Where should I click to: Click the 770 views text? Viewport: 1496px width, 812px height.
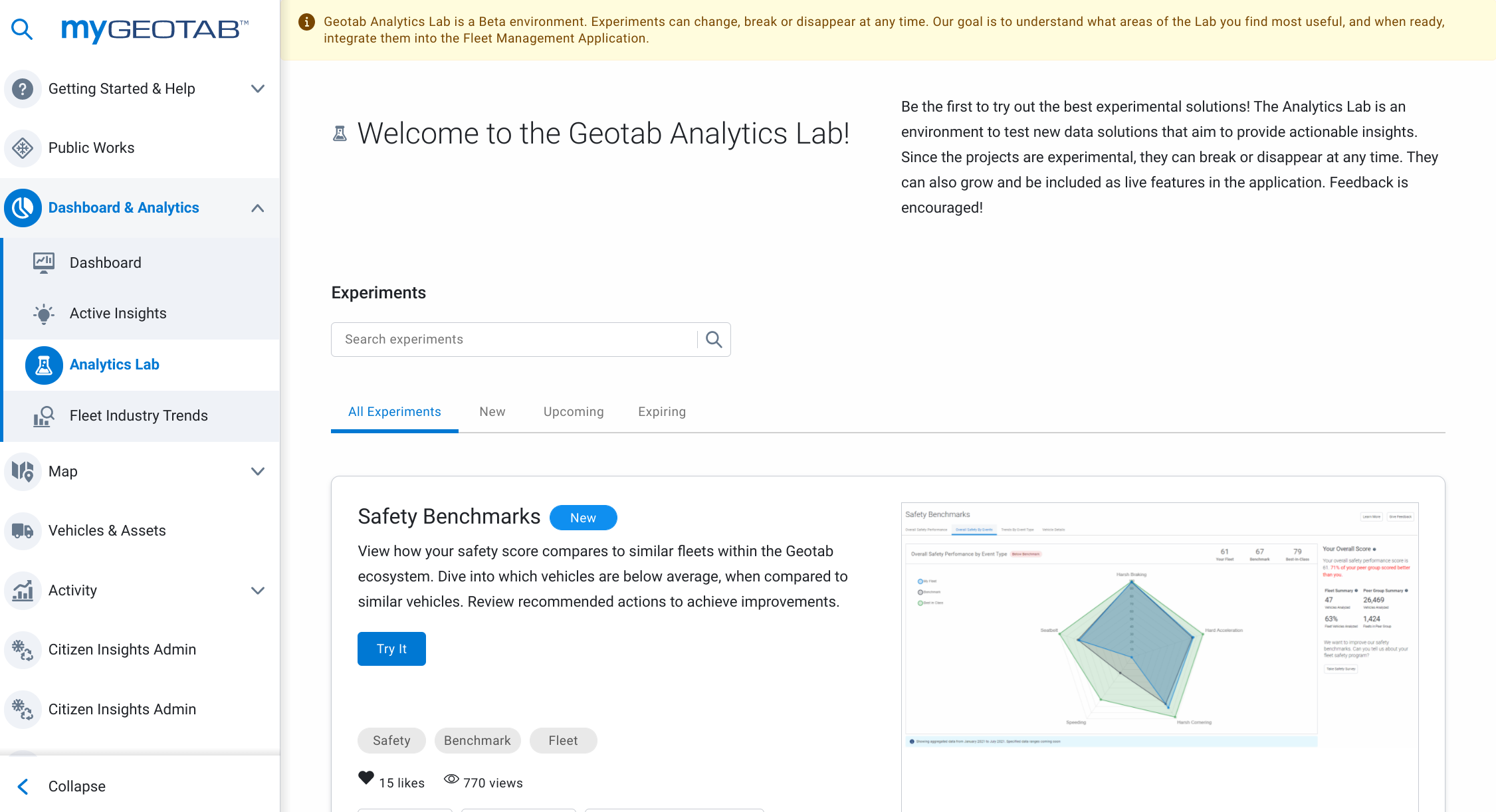pyautogui.click(x=493, y=783)
